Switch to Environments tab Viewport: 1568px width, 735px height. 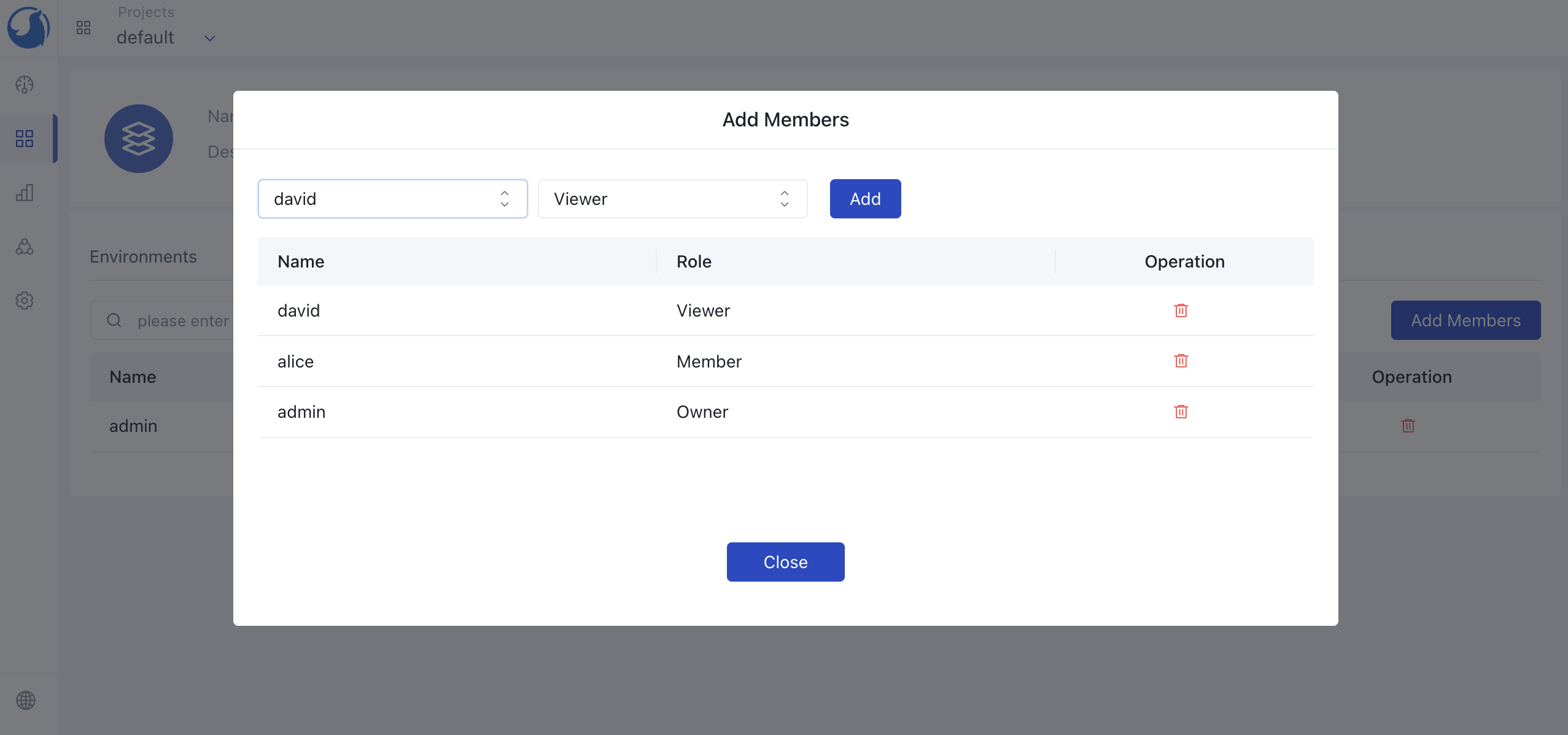click(x=143, y=256)
